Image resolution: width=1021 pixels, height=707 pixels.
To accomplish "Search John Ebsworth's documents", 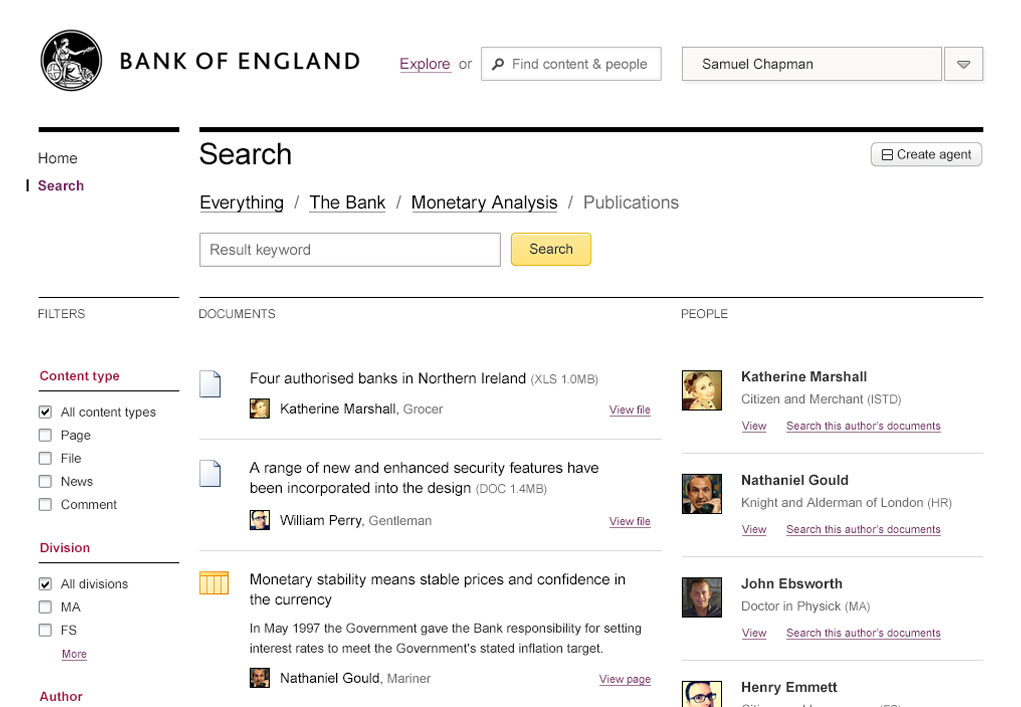I will tap(863, 633).
